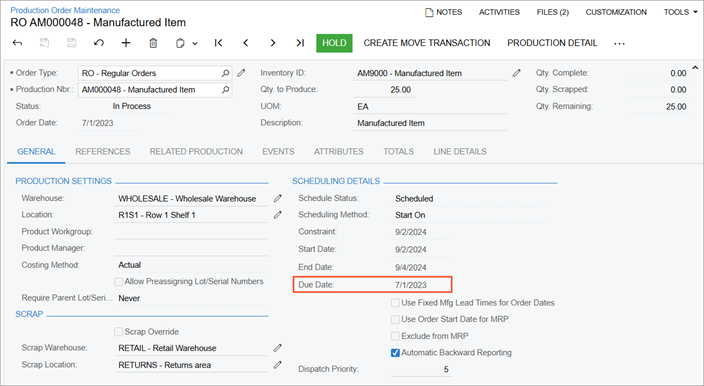Open the Tools dropdown menu
Image resolution: width=704 pixels, height=386 pixels.
pos(680,12)
